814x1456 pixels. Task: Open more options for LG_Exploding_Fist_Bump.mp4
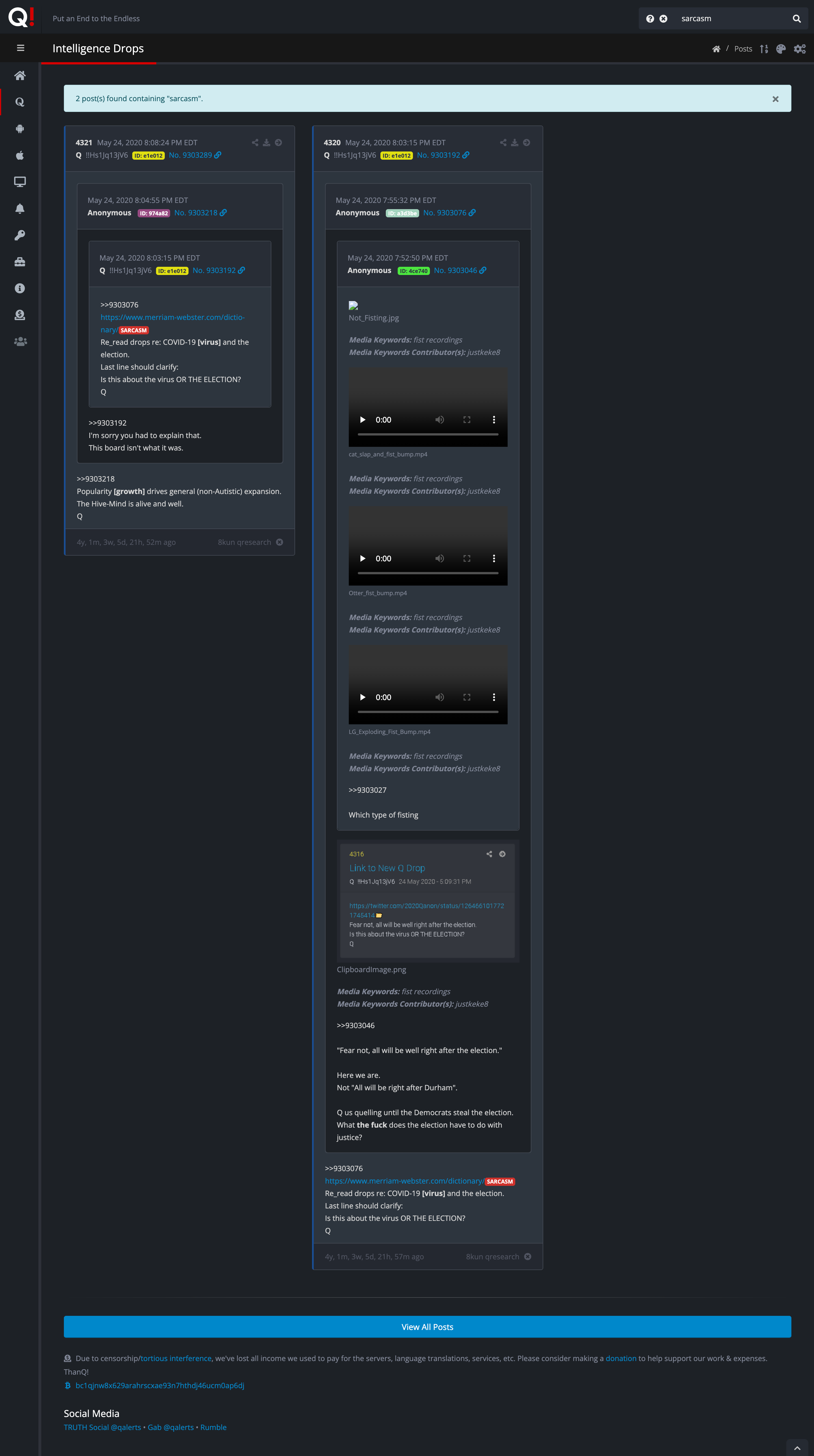(x=493, y=697)
